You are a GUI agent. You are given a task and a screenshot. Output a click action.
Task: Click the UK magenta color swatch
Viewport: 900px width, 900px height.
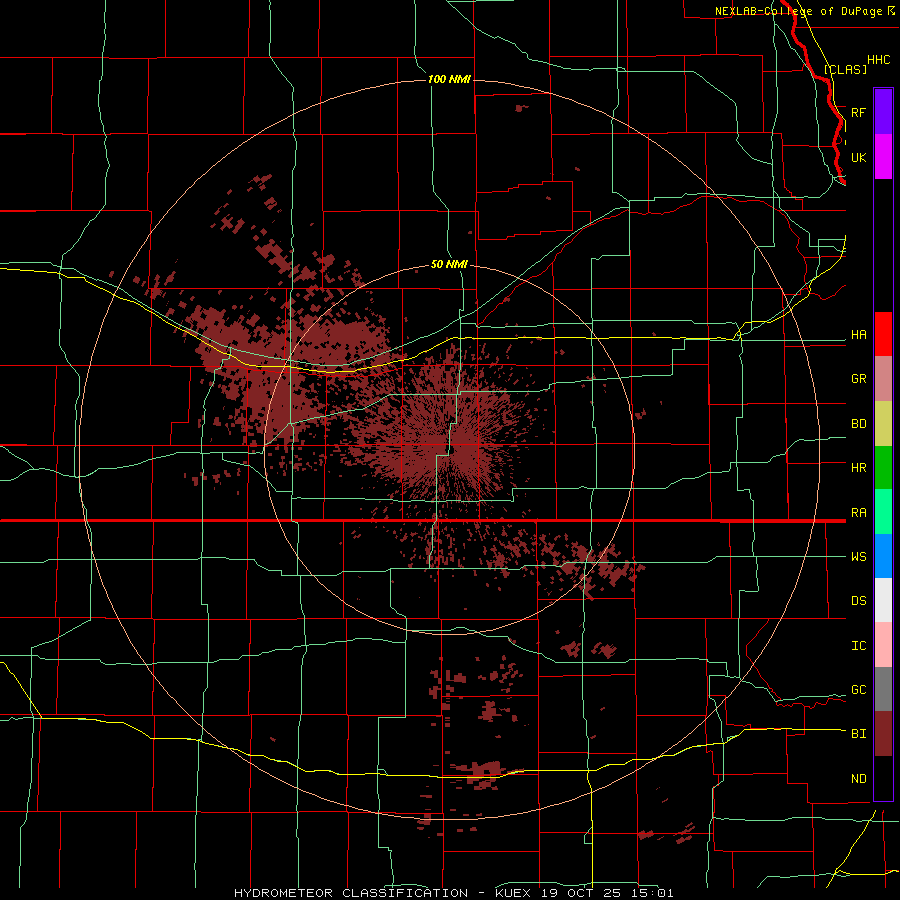[883, 157]
